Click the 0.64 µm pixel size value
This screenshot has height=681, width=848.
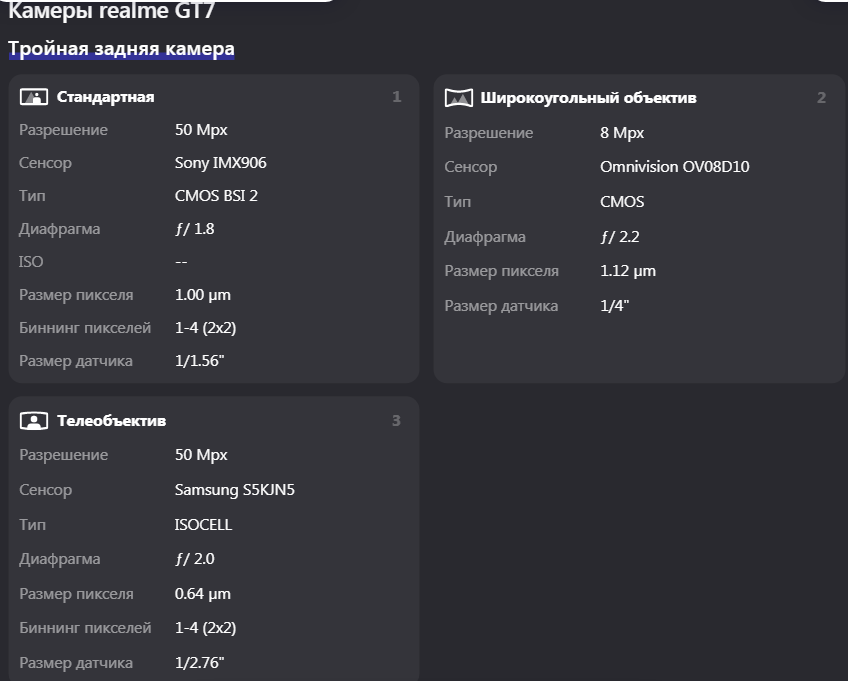[x=202, y=594]
